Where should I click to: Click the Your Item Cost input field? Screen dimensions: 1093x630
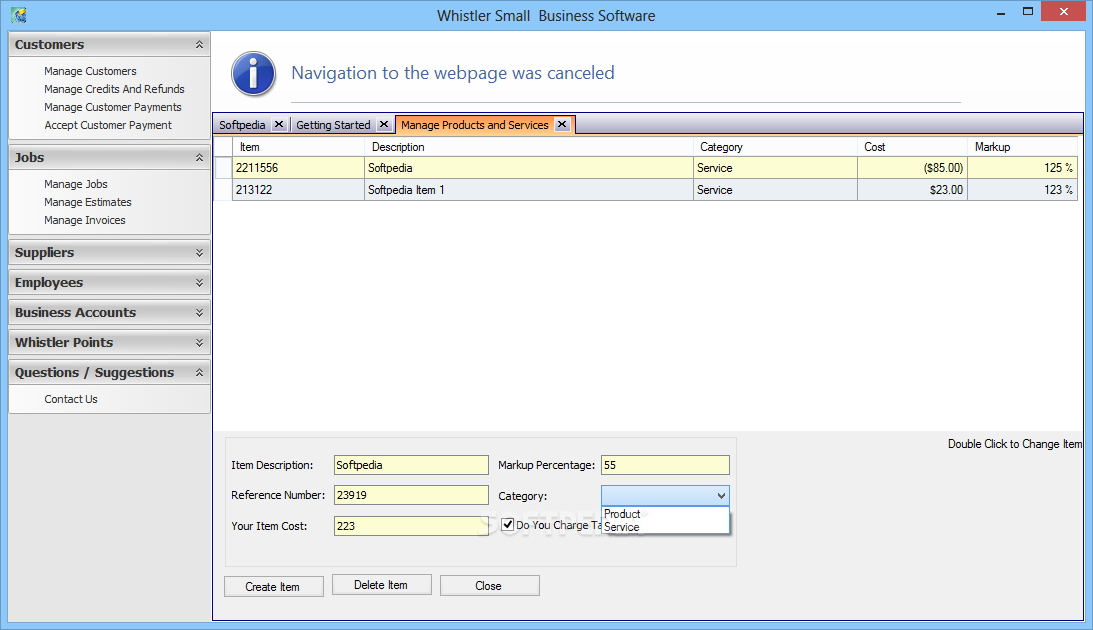(x=411, y=525)
